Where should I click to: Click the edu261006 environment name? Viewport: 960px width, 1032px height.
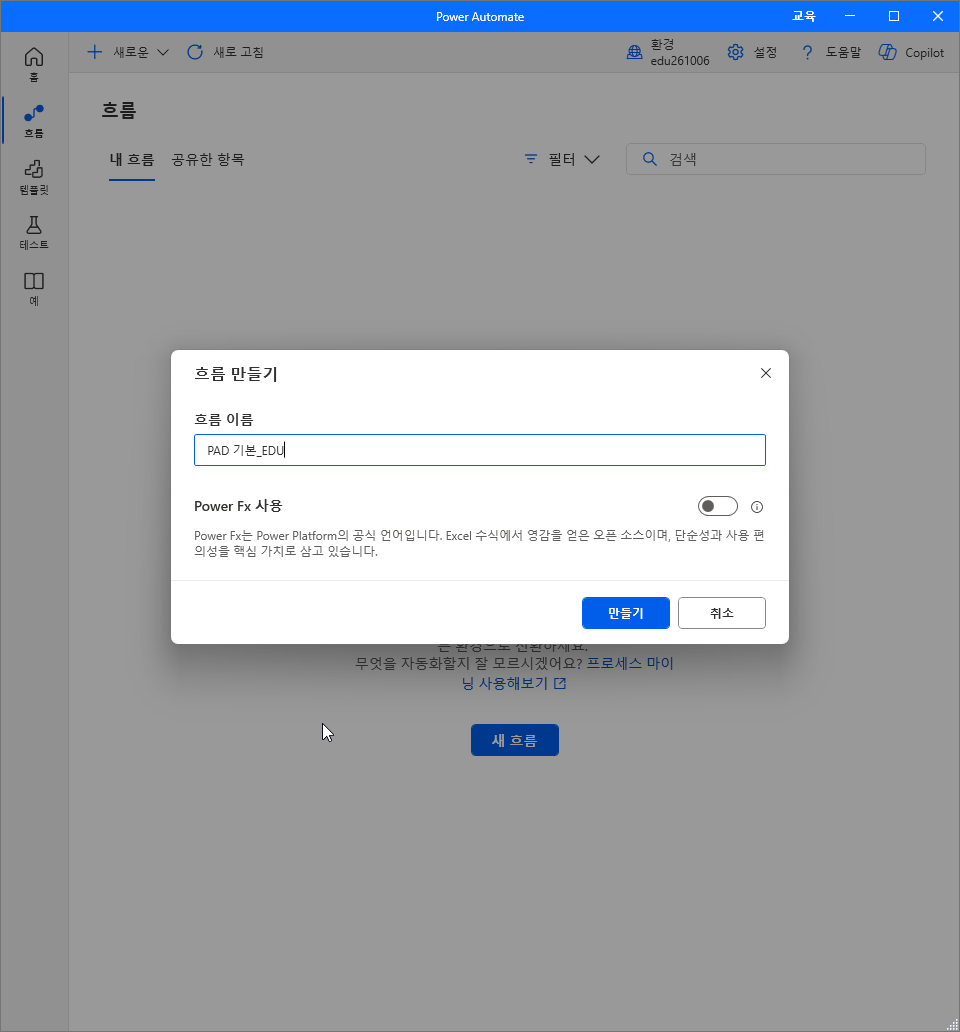pos(680,61)
